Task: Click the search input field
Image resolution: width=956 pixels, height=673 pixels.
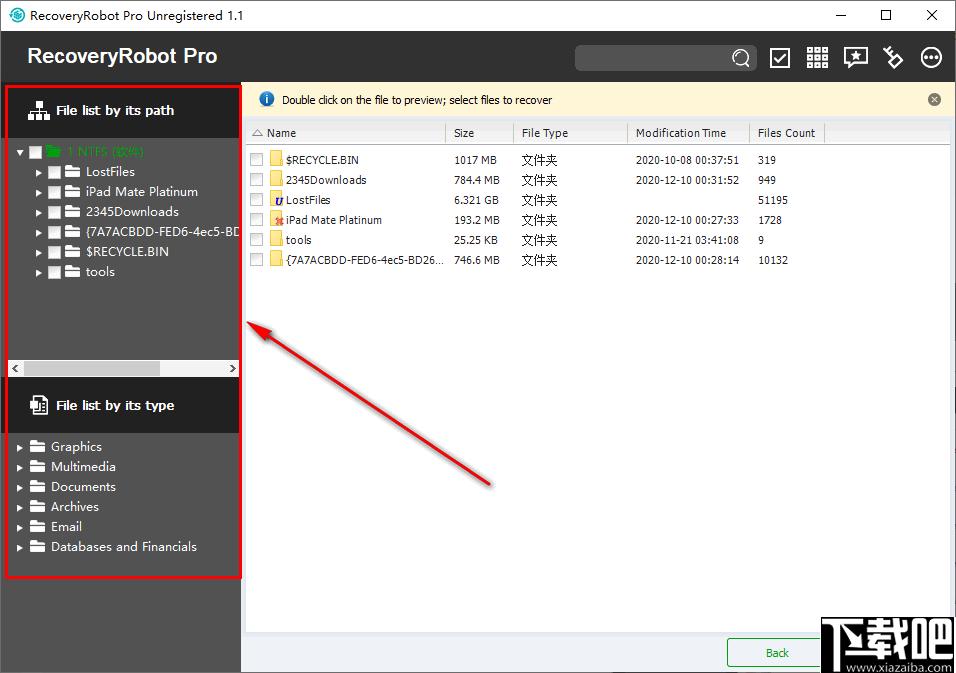Action: click(x=652, y=58)
